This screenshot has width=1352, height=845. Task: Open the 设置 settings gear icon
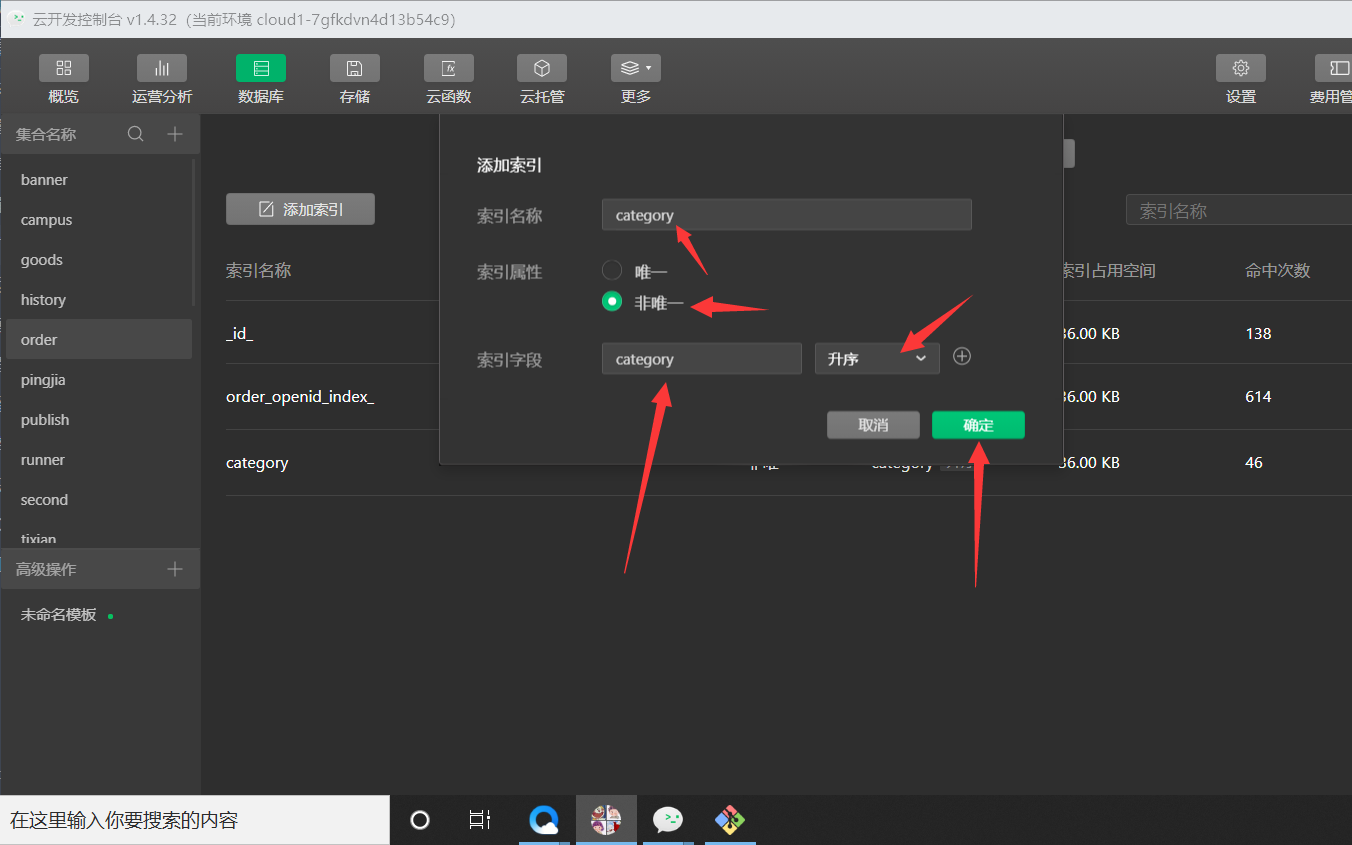click(1241, 68)
